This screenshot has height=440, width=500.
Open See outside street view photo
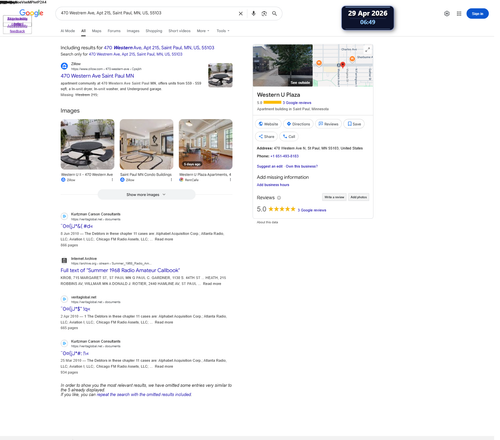(283, 66)
